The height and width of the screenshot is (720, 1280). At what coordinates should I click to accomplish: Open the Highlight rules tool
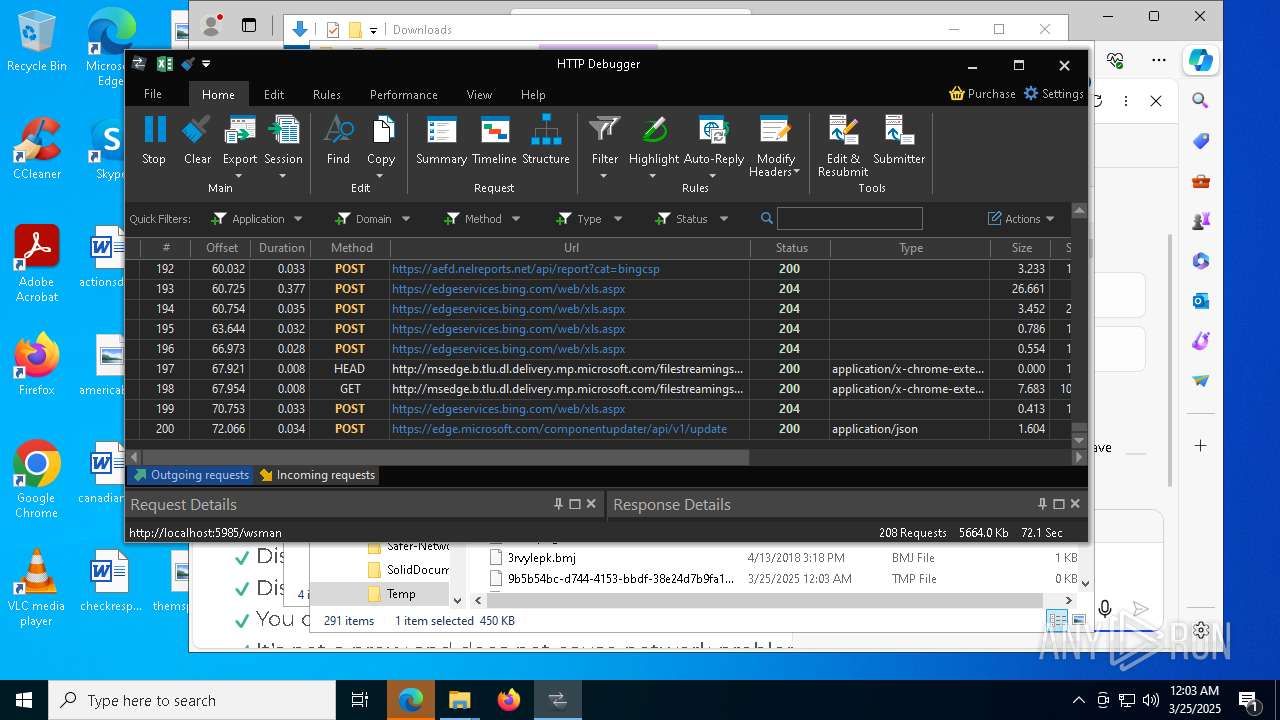[654, 146]
